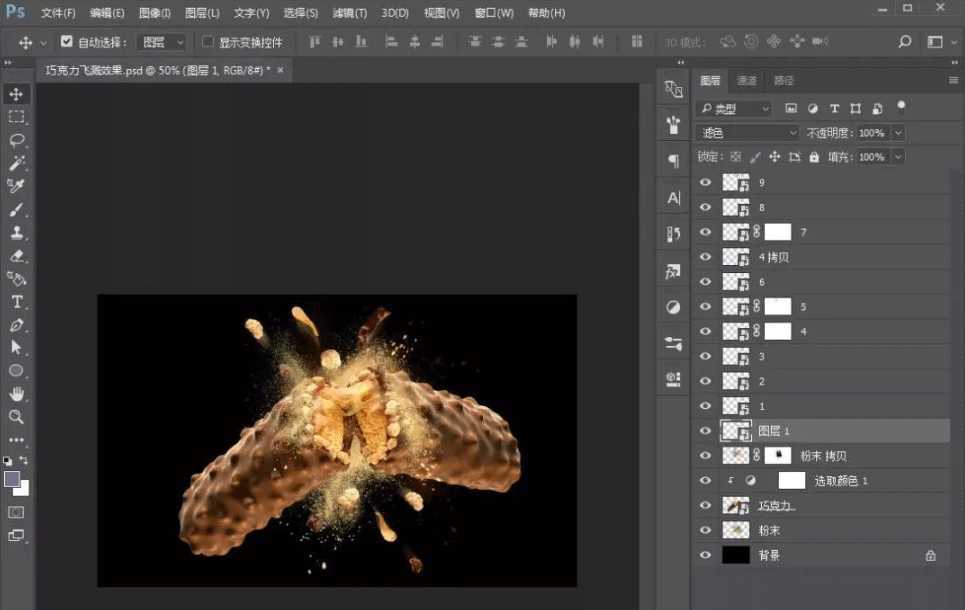Select the Lasso tool
The height and width of the screenshot is (610, 965).
(x=17, y=140)
